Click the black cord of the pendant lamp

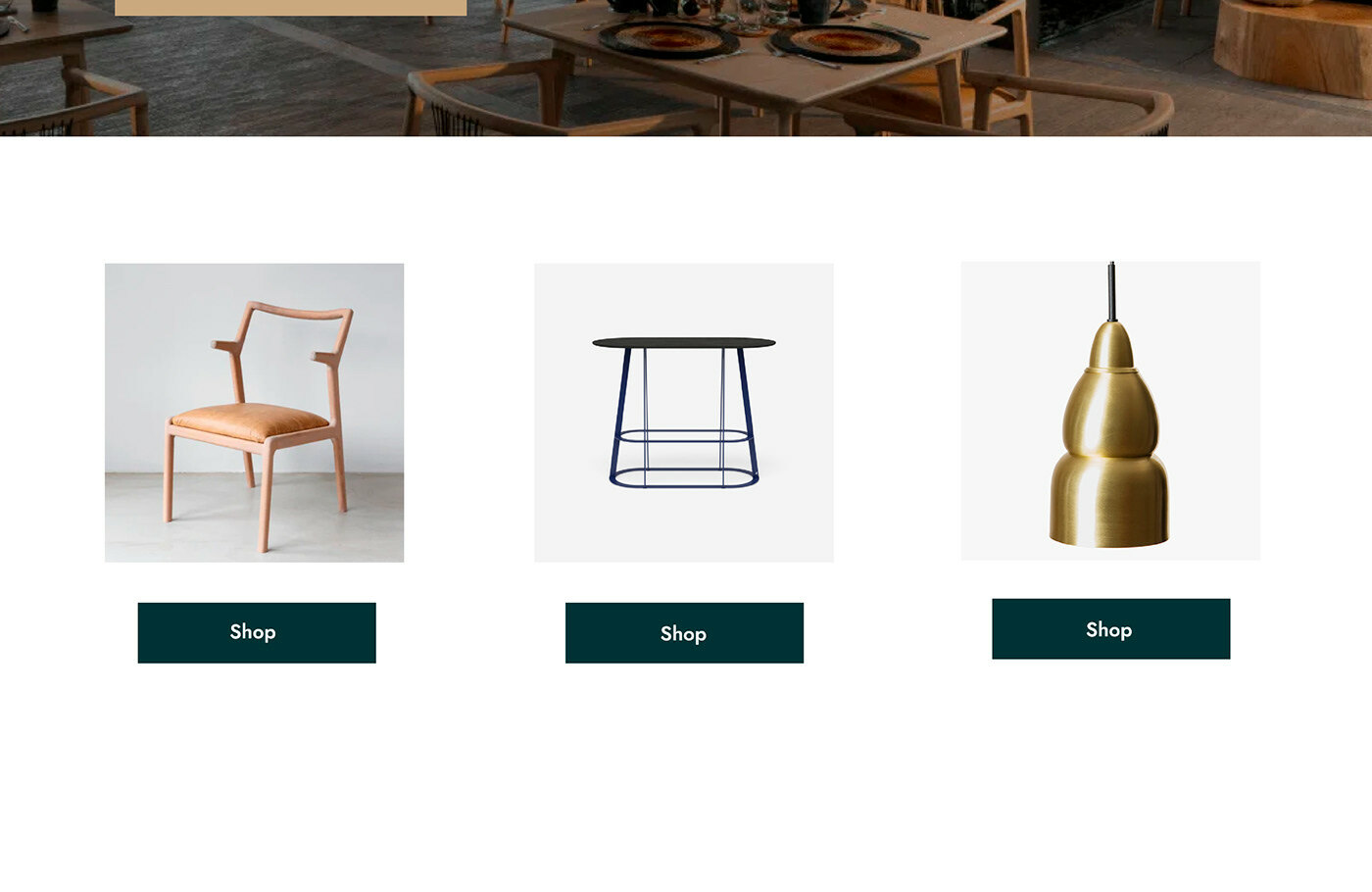1111,291
